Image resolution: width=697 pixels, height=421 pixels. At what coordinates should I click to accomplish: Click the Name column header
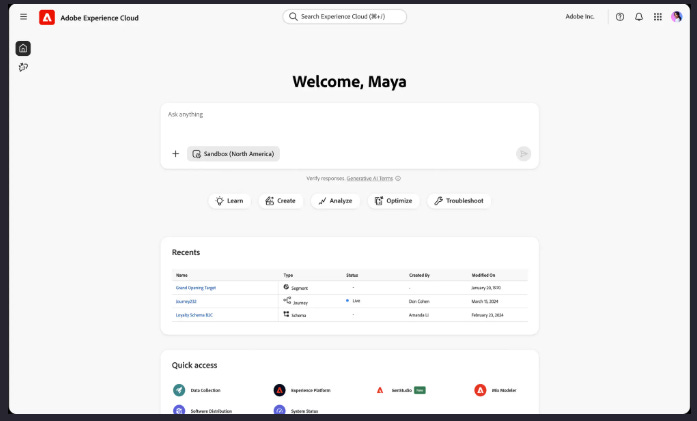tap(181, 275)
